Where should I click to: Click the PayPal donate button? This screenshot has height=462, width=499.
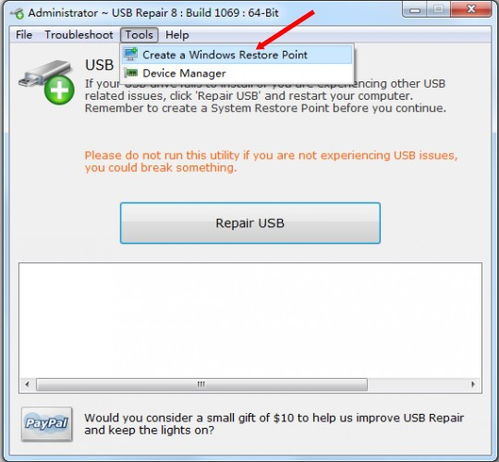[x=47, y=424]
